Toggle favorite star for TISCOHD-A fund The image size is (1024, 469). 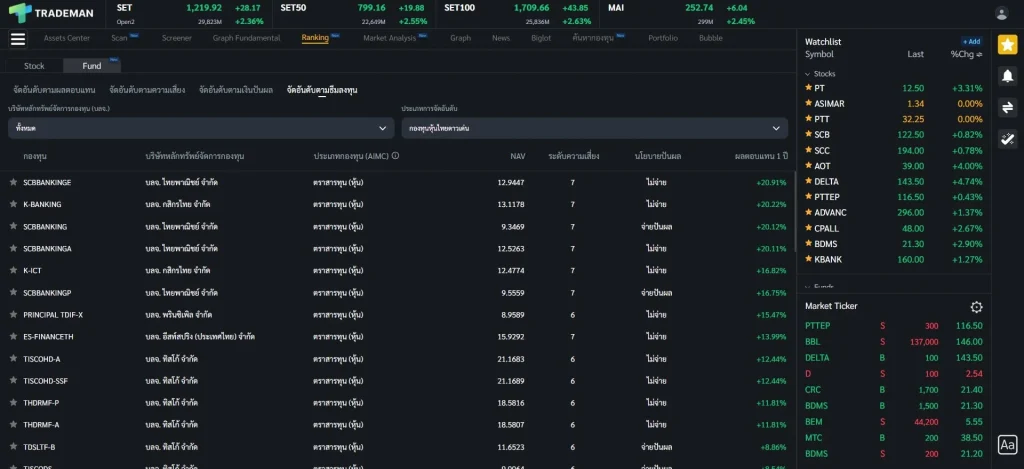13,359
